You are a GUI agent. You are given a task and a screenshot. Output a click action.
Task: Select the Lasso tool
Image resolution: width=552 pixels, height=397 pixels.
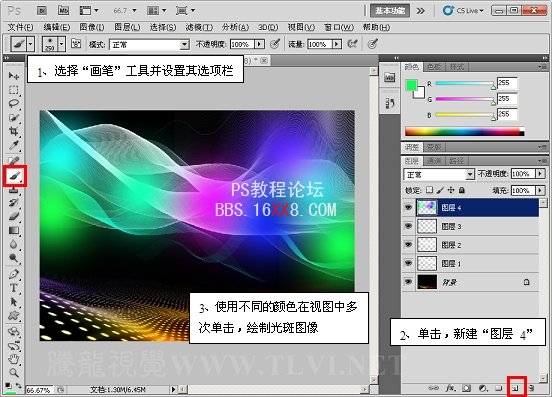click(x=14, y=103)
